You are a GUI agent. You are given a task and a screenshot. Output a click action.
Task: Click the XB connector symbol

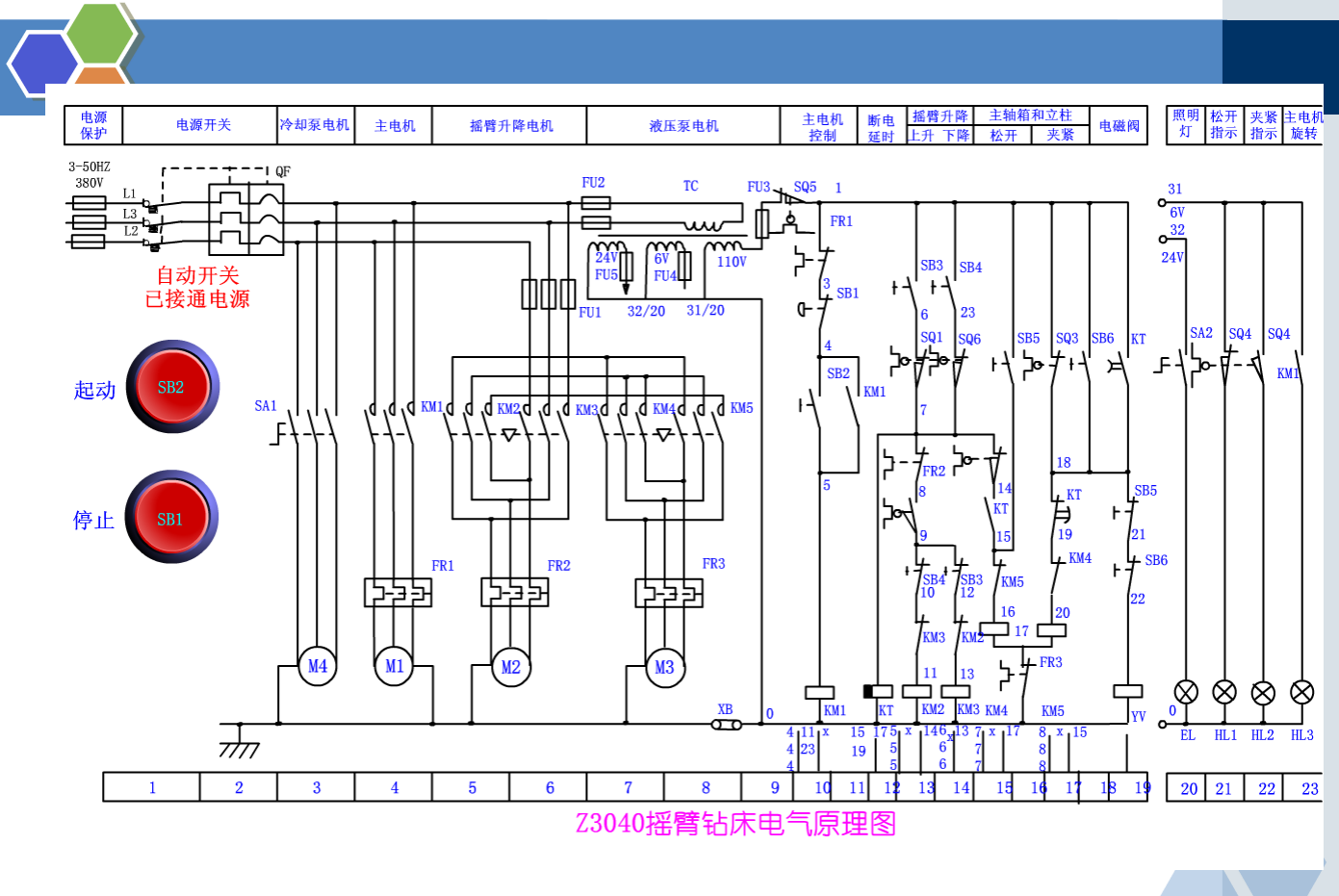point(727,724)
